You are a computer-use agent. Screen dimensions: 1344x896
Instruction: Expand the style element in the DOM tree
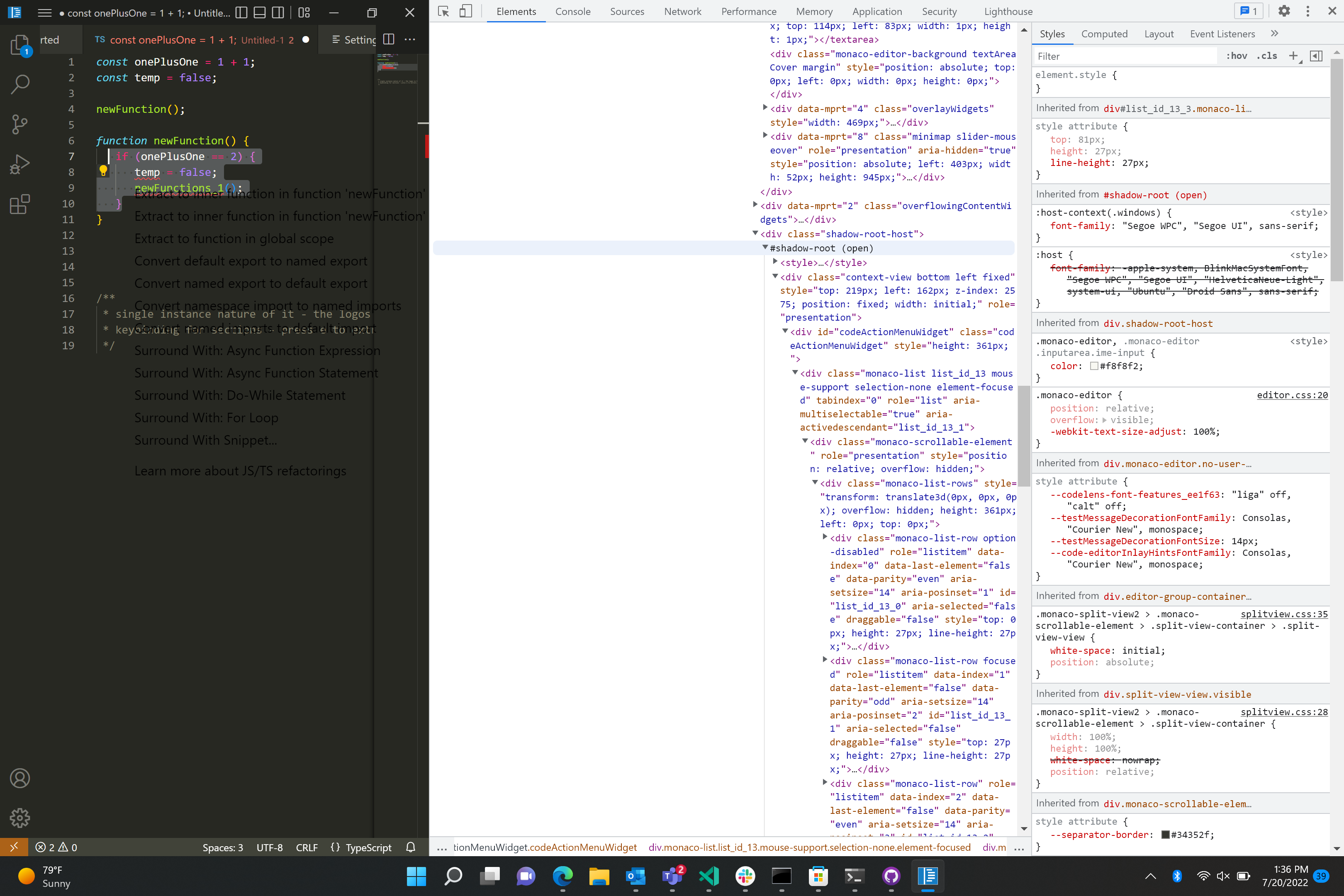776,262
